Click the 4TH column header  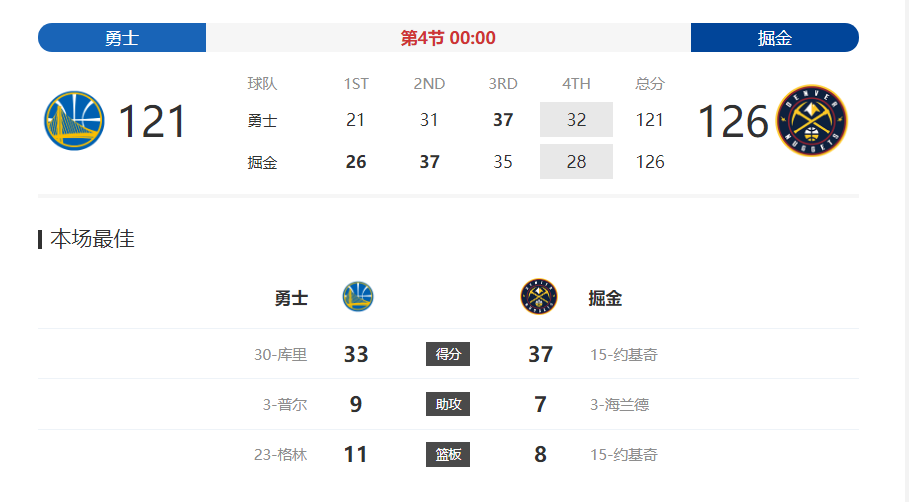[x=576, y=83]
